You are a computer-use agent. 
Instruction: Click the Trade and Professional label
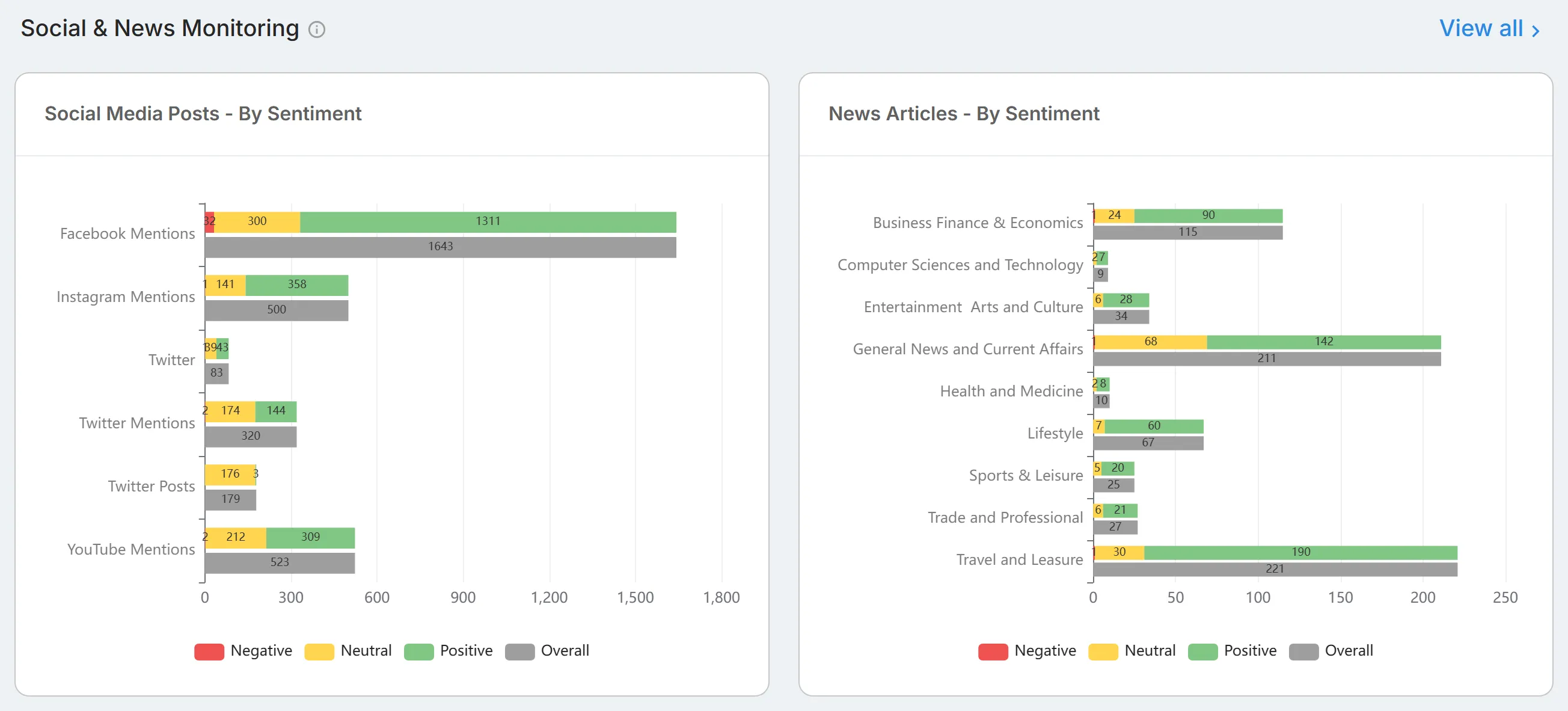click(1005, 517)
